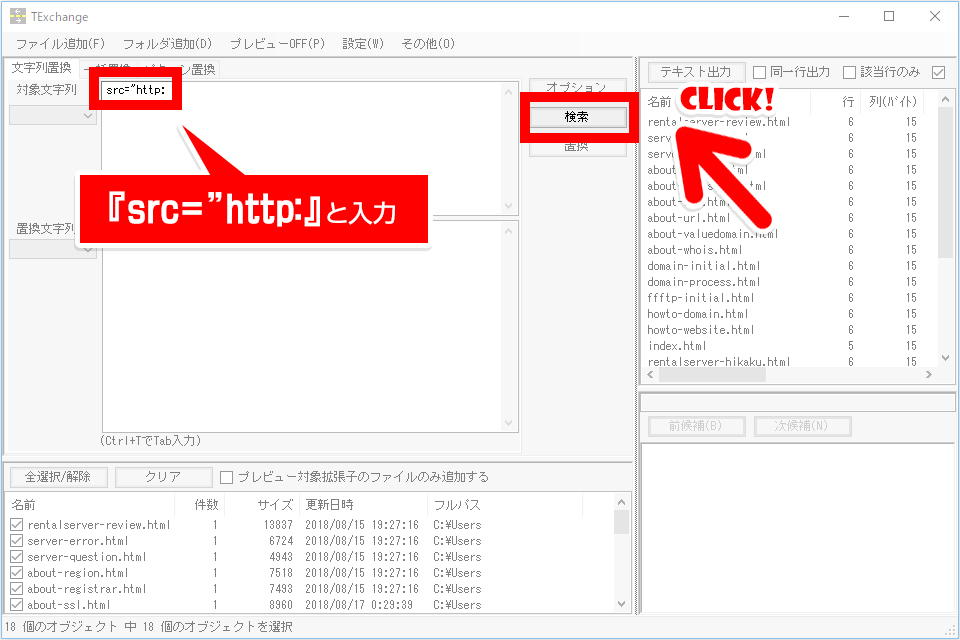Click the クリア button

pyautogui.click(x=163, y=477)
